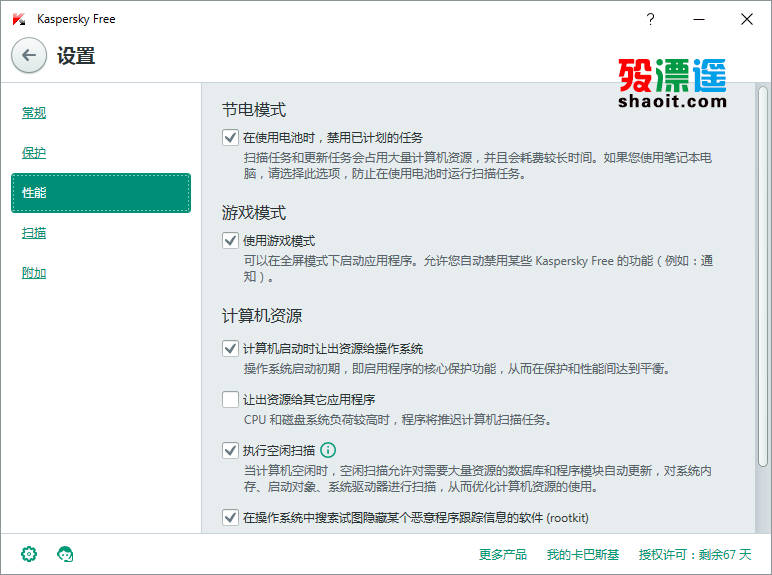Screen dimensions: 772x575
Task: Open the 常规 settings section
Action: click(34, 113)
